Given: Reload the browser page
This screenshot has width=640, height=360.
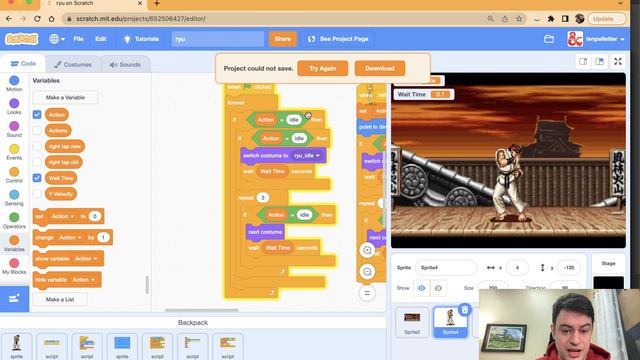Looking at the screenshot, I should tap(37, 19).
